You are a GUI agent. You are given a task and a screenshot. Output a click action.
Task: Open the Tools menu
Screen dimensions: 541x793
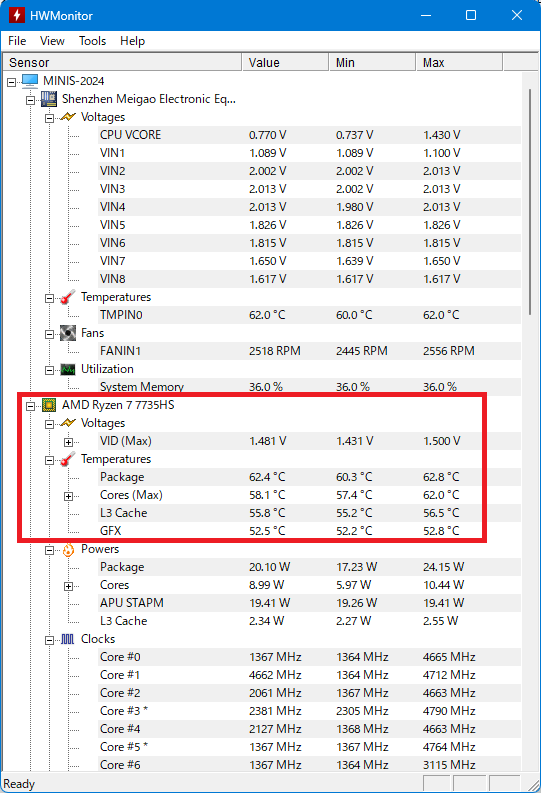(93, 41)
